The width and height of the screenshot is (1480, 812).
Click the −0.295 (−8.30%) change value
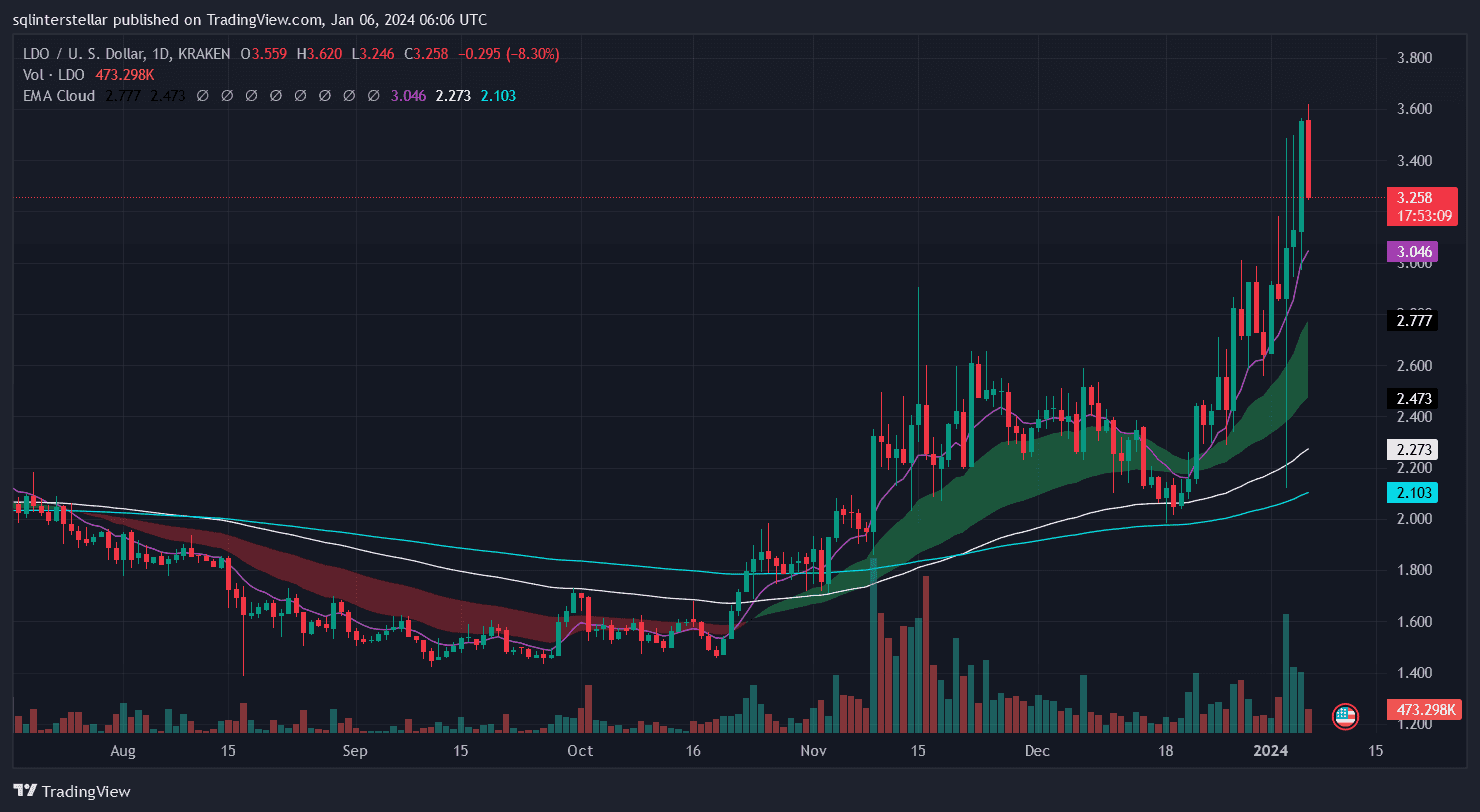pos(509,54)
